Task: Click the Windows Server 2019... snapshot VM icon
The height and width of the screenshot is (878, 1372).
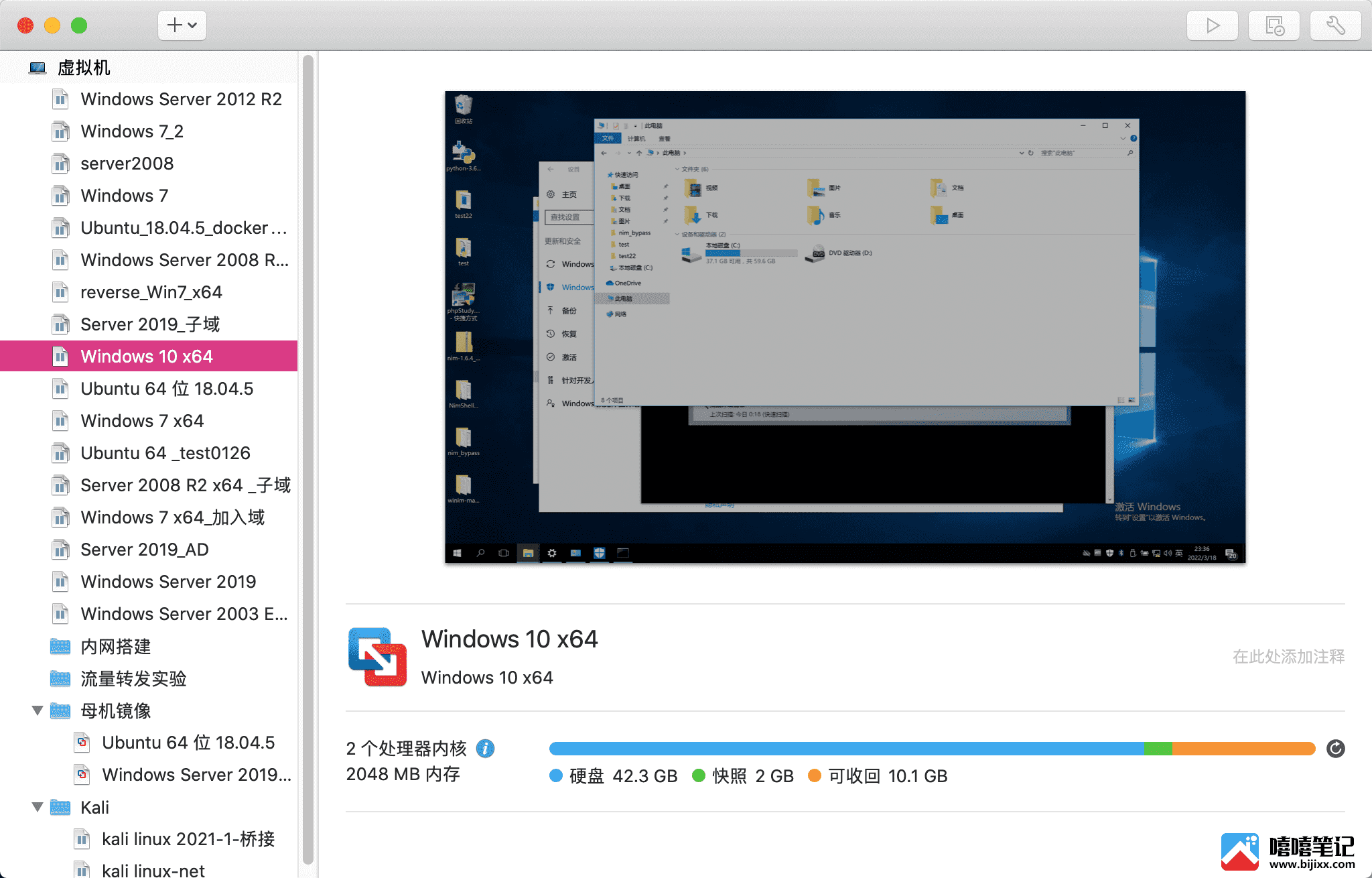Action: point(82,775)
